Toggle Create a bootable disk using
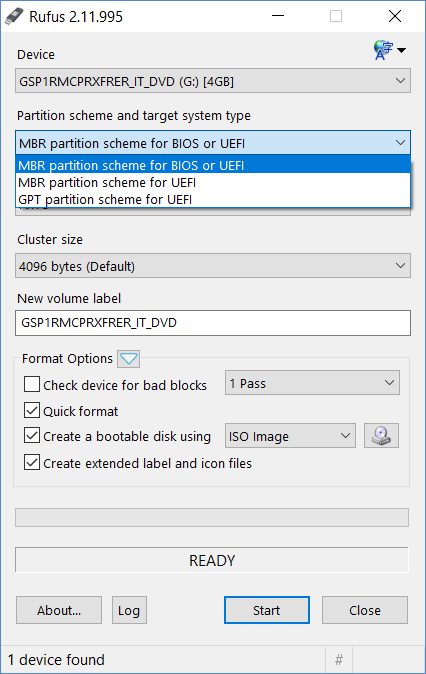Viewport: 426px width, 674px height. click(x=32, y=435)
